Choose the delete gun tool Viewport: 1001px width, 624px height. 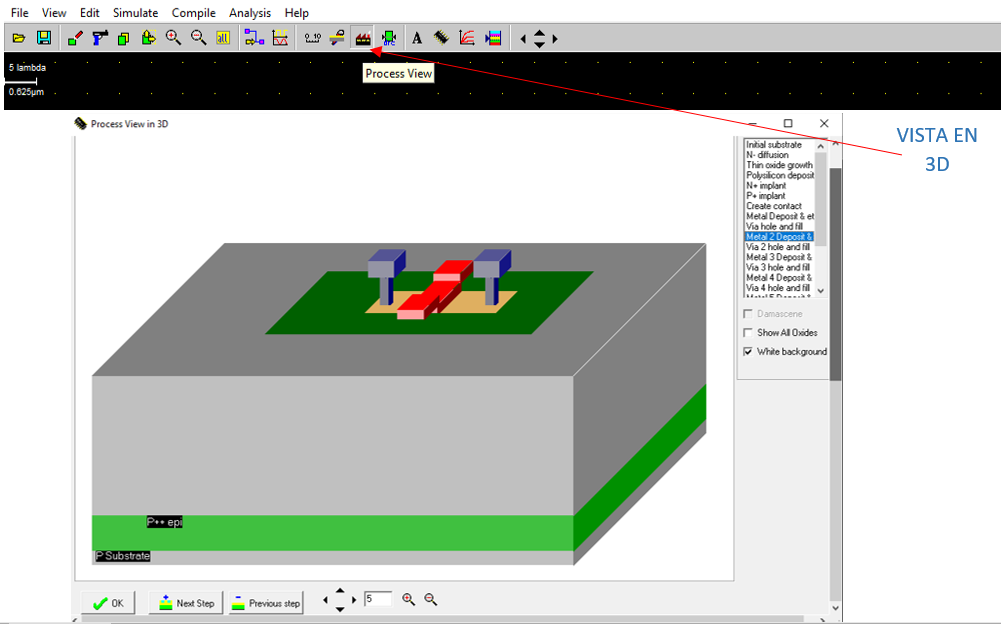tap(100, 38)
